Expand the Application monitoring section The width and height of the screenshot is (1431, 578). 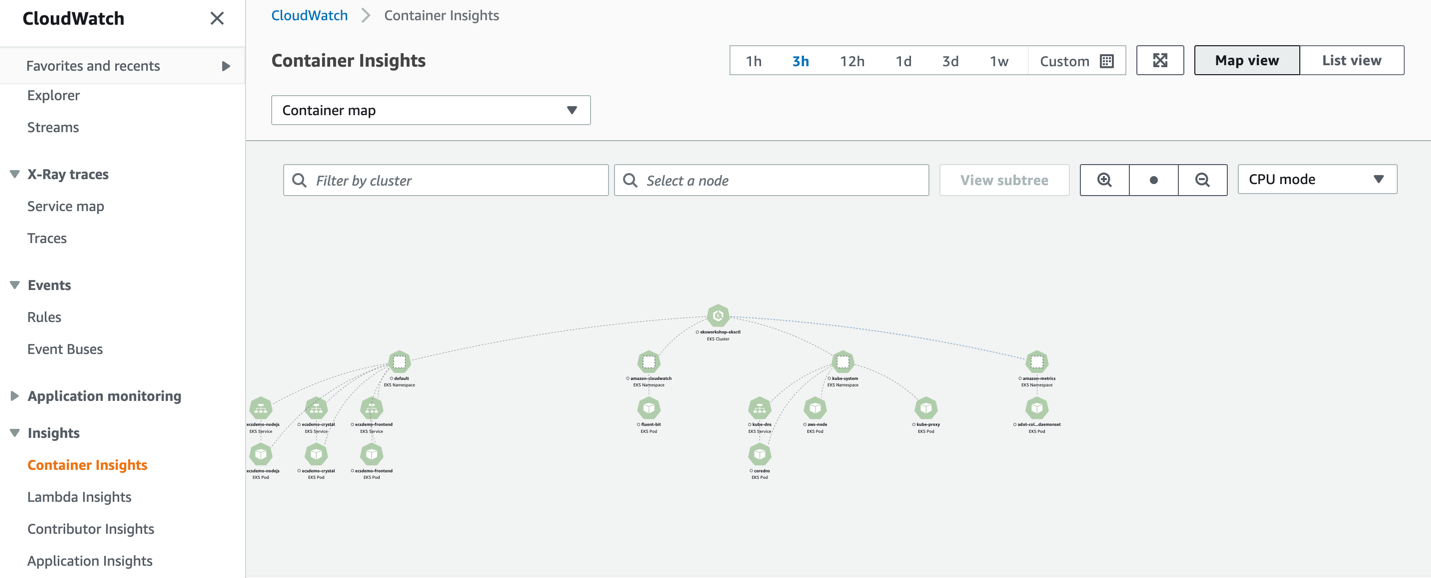pyautogui.click(x=104, y=396)
